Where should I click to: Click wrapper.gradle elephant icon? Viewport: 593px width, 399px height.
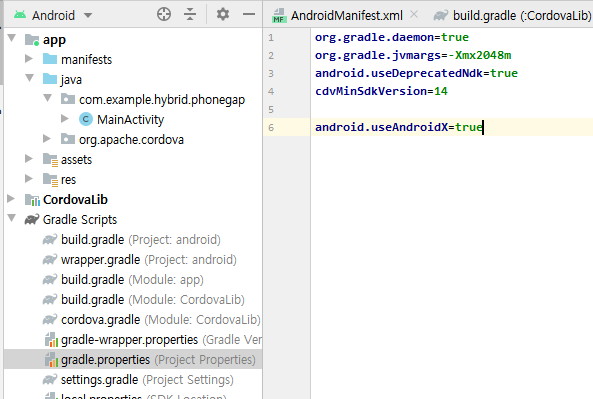point(50,259)
